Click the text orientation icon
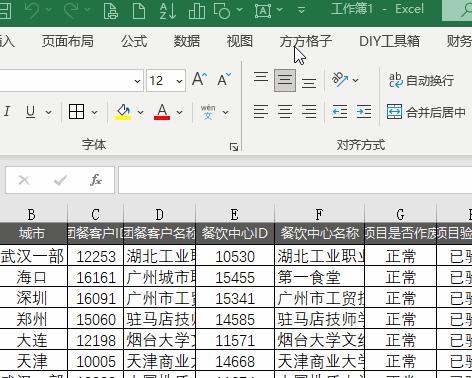The image size is (472, 378). pos(340,80)
